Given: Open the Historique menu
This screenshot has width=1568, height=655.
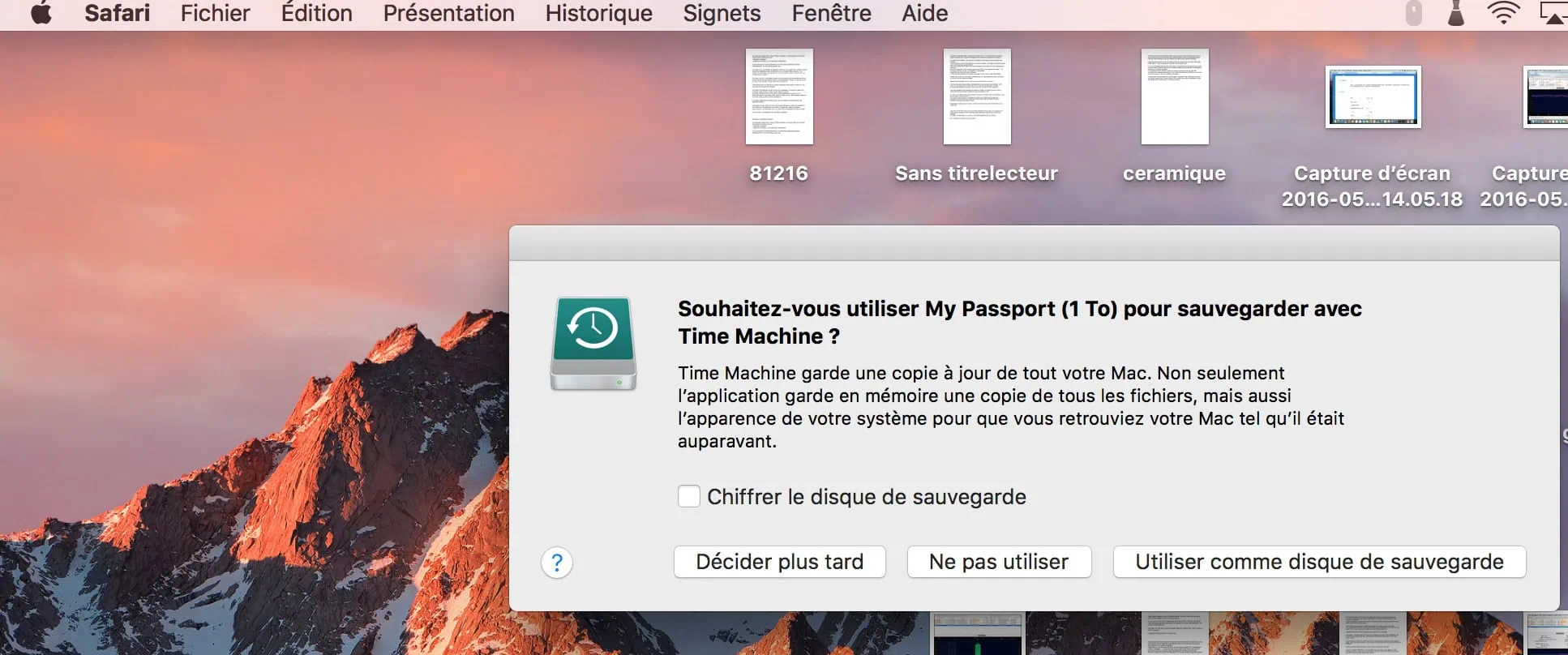Looking at the screenshot, I should coord(598,14).
